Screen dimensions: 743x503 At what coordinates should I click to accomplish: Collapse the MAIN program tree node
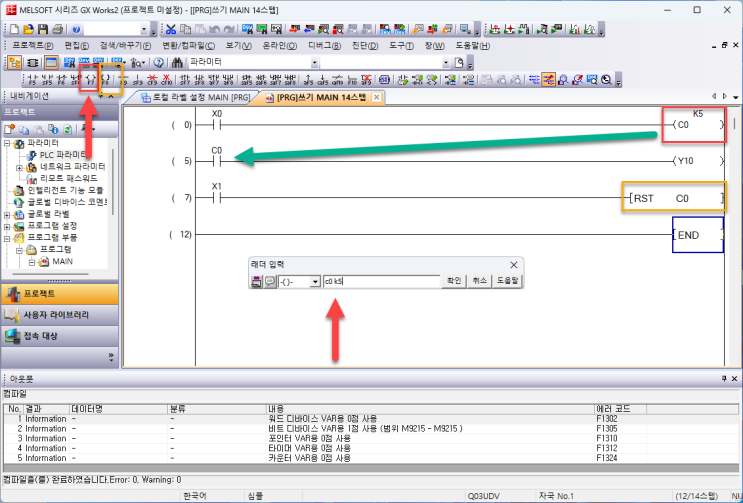[x=32, y=262]
